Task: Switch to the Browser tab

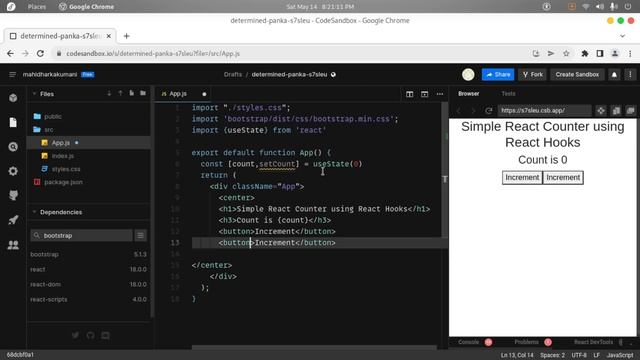Action: (469, 94)
